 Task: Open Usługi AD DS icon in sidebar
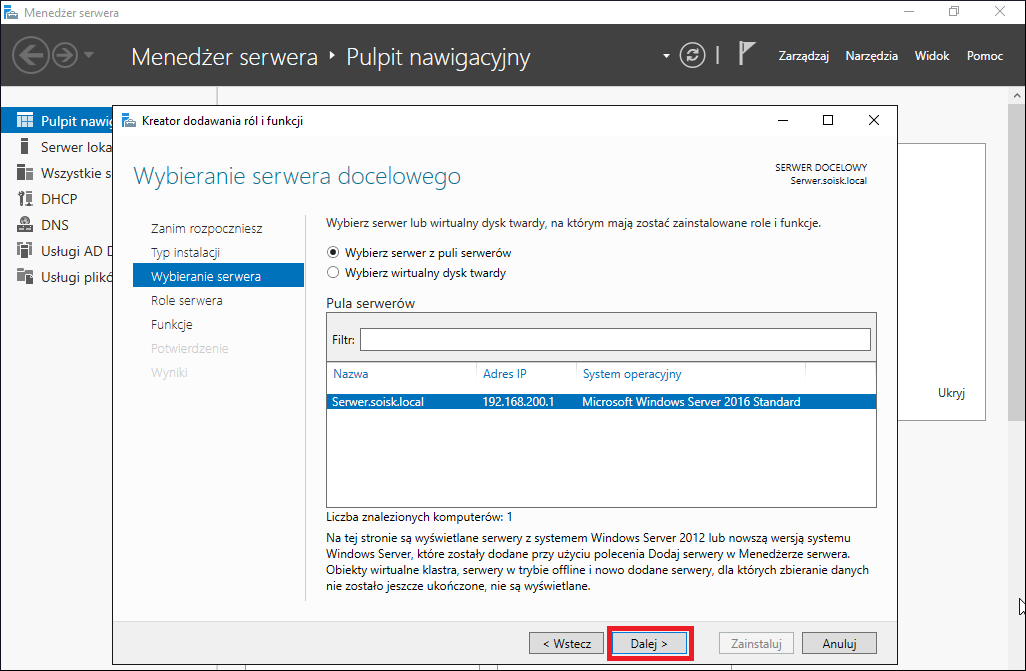click(25, 250)
